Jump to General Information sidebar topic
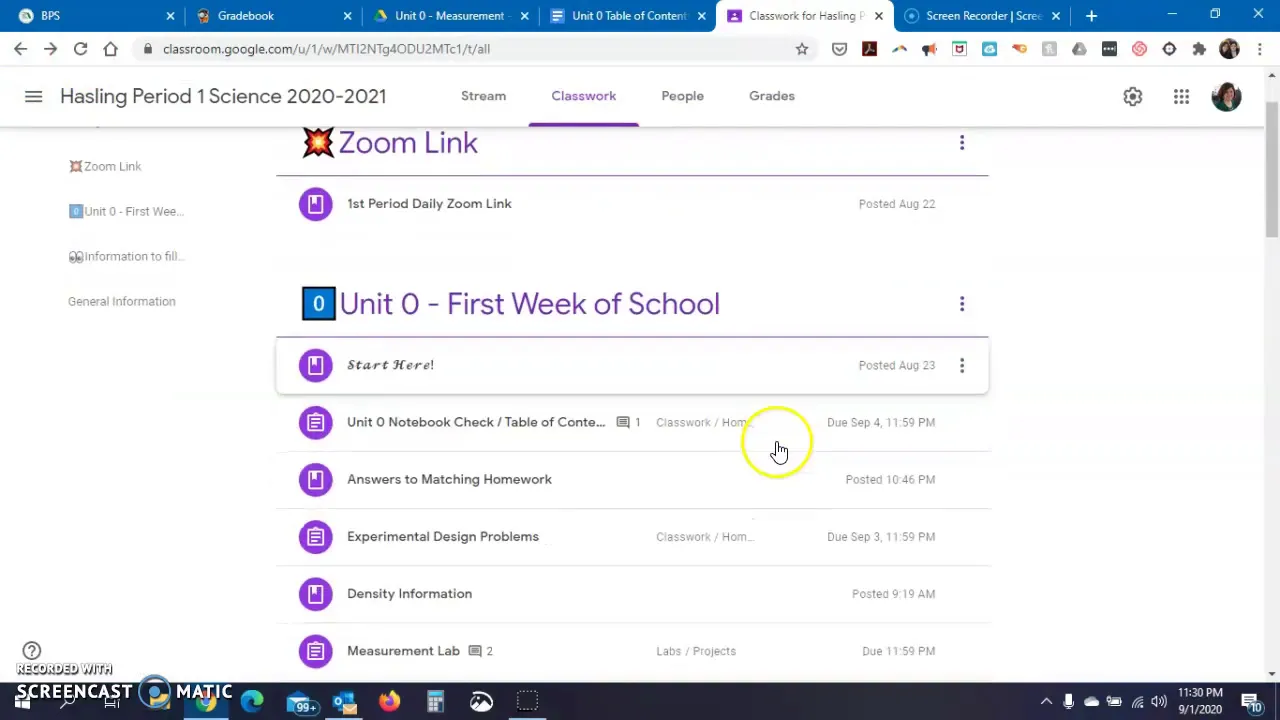The image size is (1280, 720). [x=122, y=301]
